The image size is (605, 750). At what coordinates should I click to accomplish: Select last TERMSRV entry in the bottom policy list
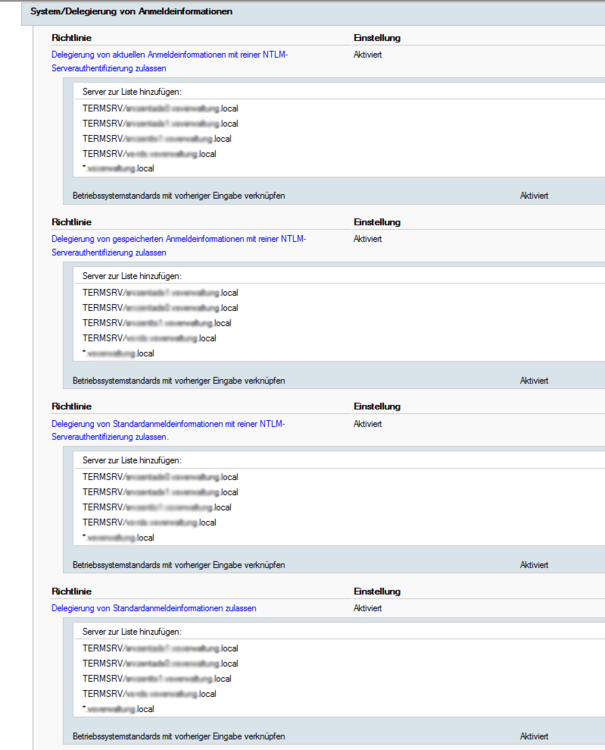coord(149,693)
